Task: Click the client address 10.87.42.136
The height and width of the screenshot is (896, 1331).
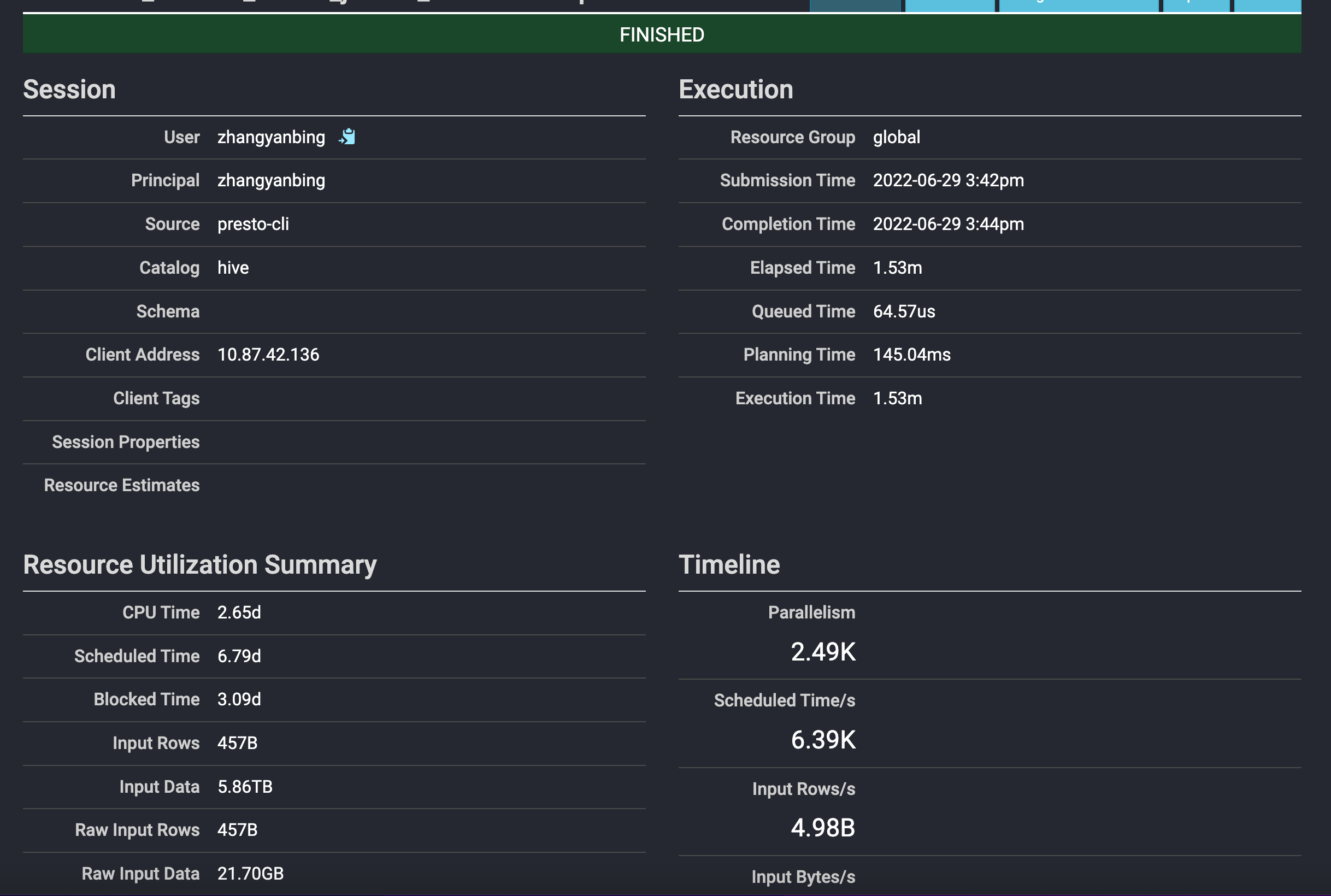Action: (x=268, y=355)
